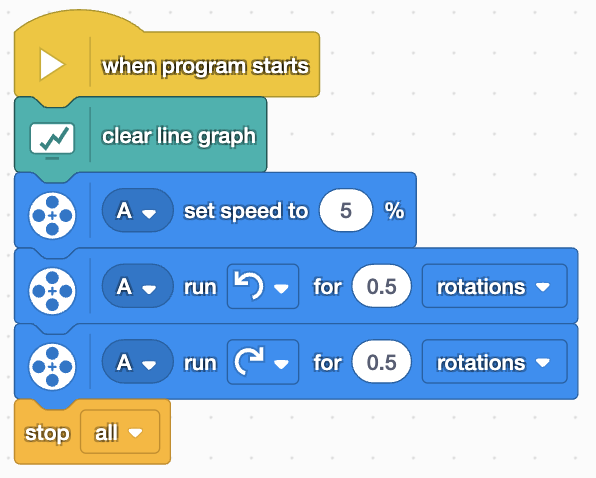Click motor icon on clockwise run block

pos(52,367)
